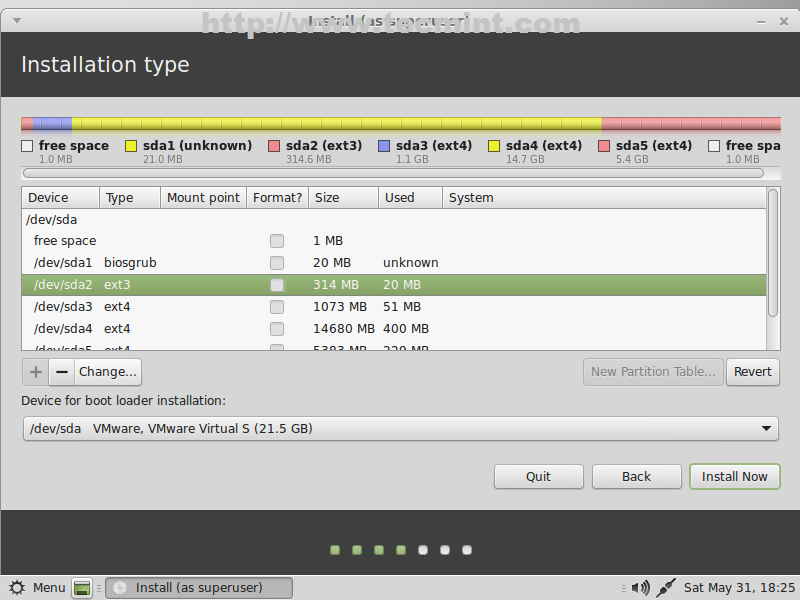Select the /dev/sda4 ext4 partition row
The image size is (800, 600).
(200, 329)
